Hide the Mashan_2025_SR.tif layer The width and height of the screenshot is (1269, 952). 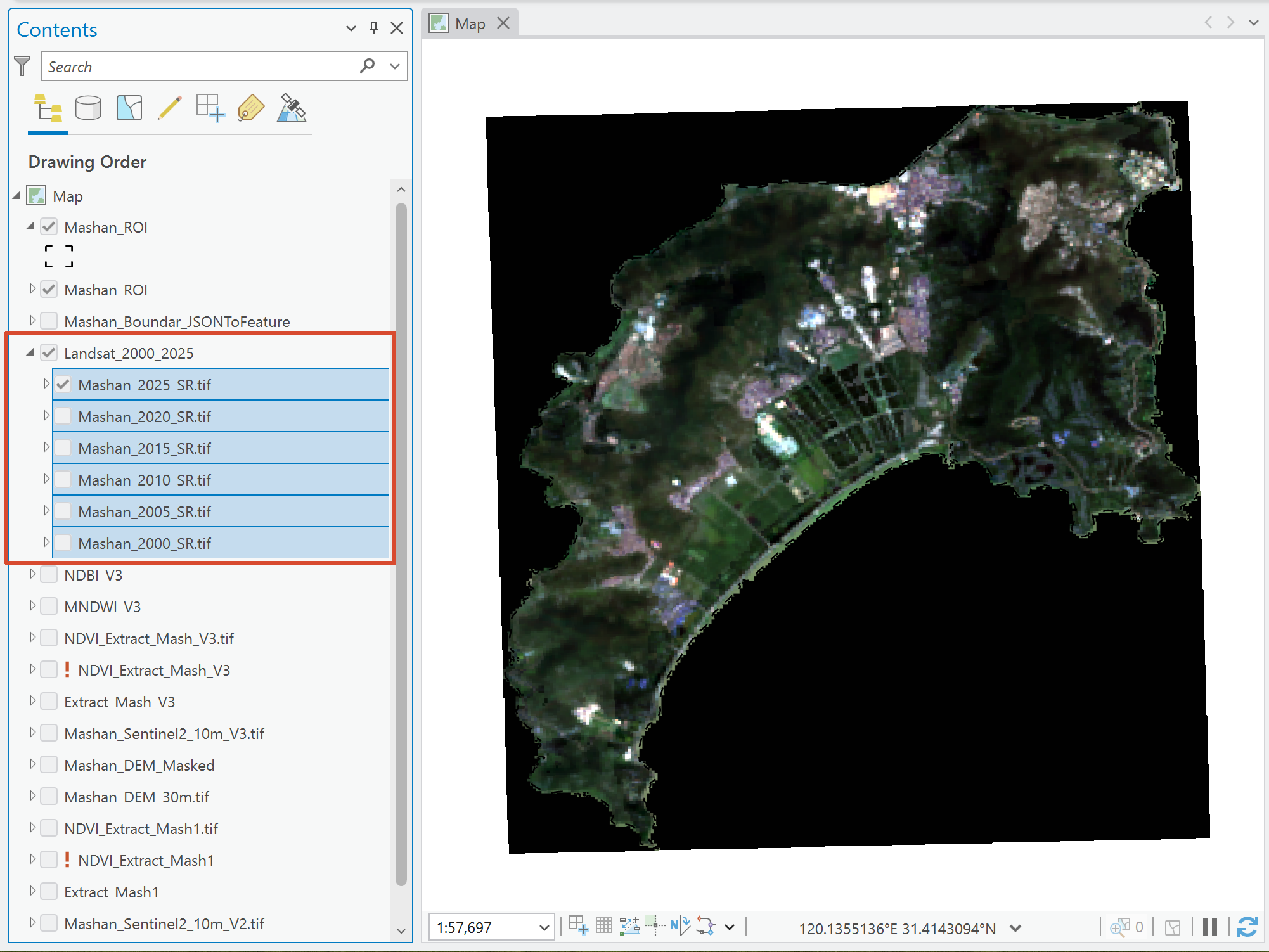pos(63,385)
